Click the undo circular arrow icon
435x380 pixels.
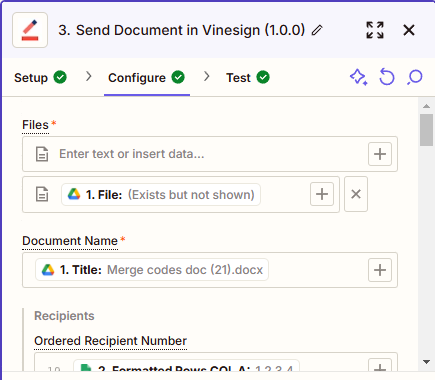click(387, 77)
